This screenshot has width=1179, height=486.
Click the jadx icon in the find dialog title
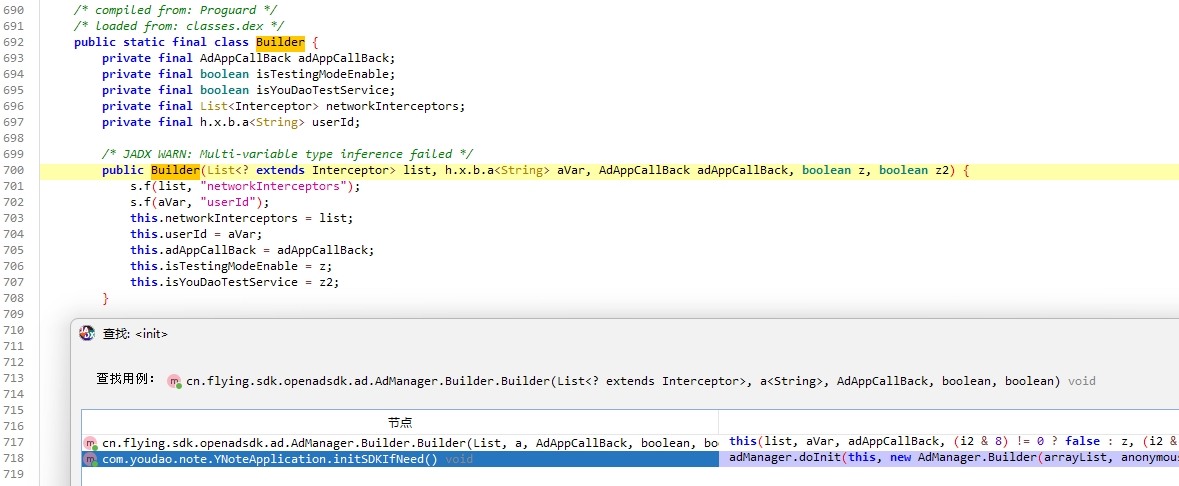(87, 333)
